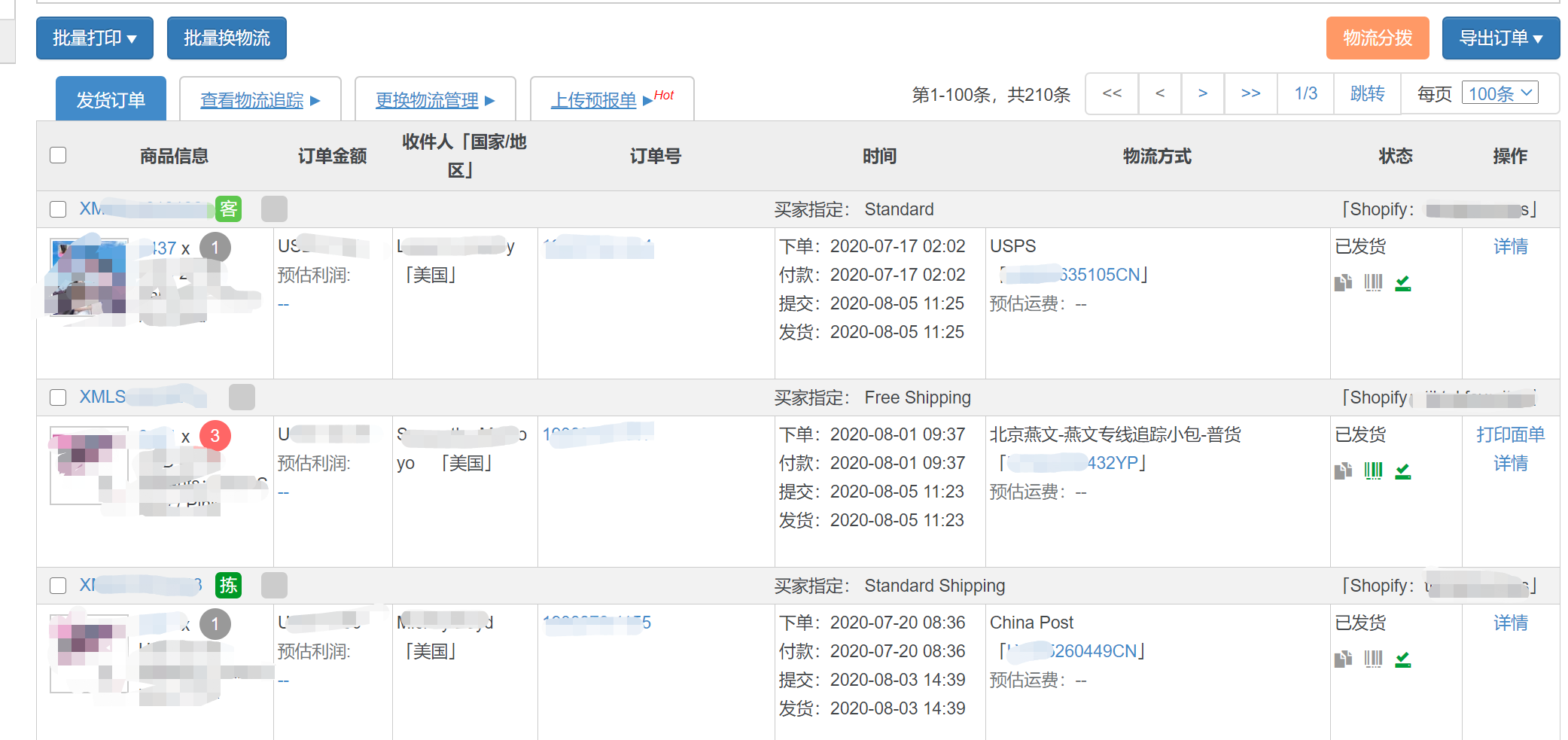Check the select-all checkbox in the table header
The height and width of the screenshot is (740, 1568).
click(58, 155)
